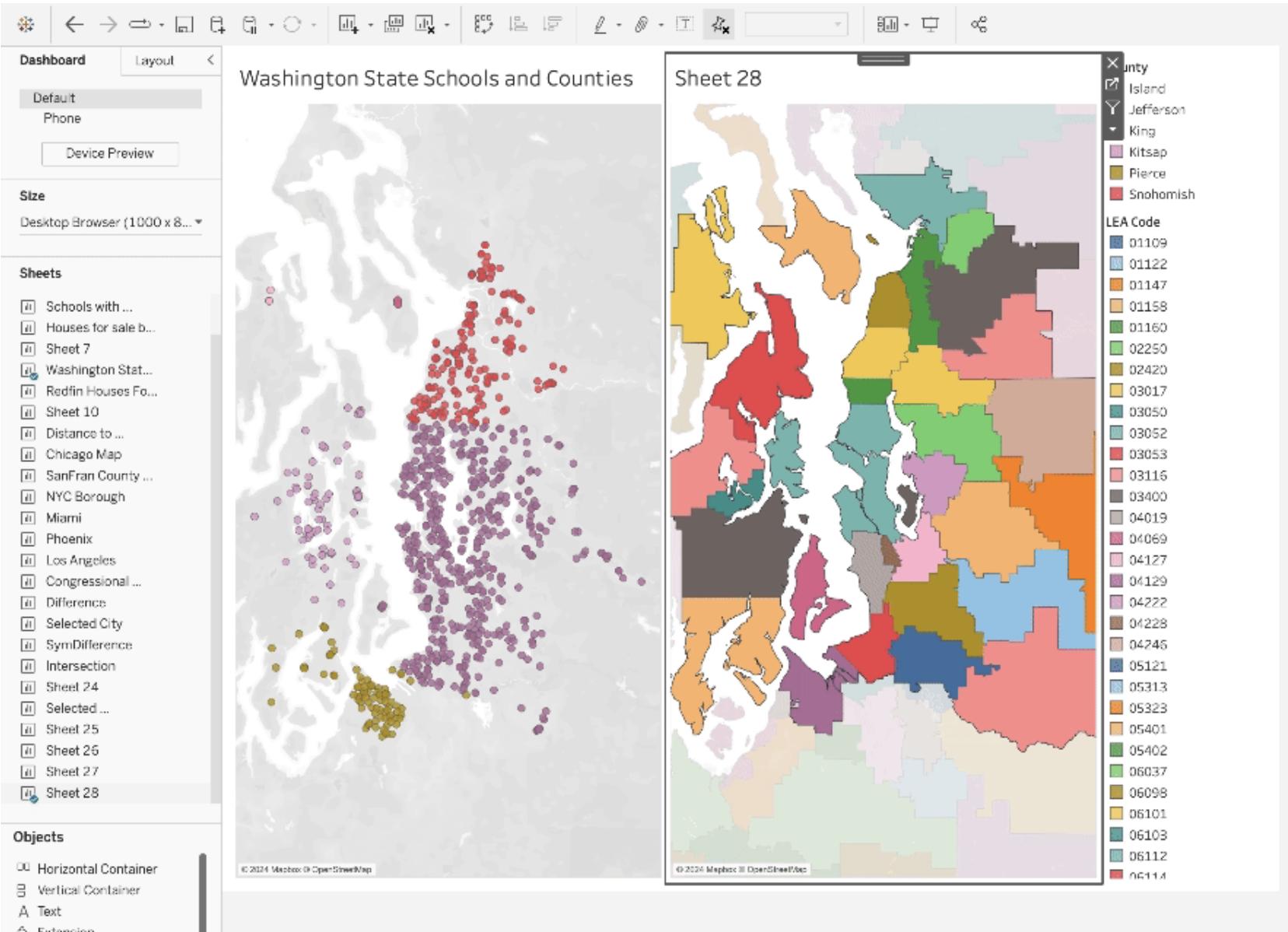The width and height of the screenshot is (1288, 932).
Task: Select the Chicago Map sheet
Action: coord(83,454)
